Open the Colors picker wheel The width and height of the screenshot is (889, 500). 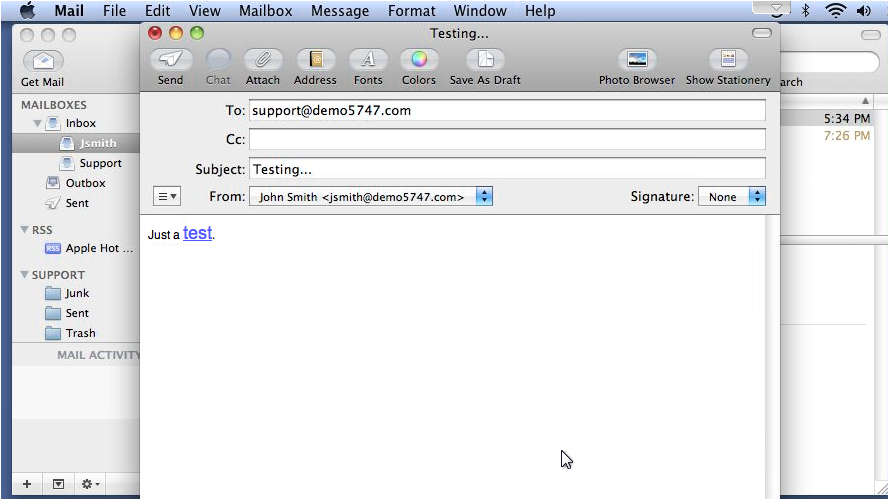(419, 60)
